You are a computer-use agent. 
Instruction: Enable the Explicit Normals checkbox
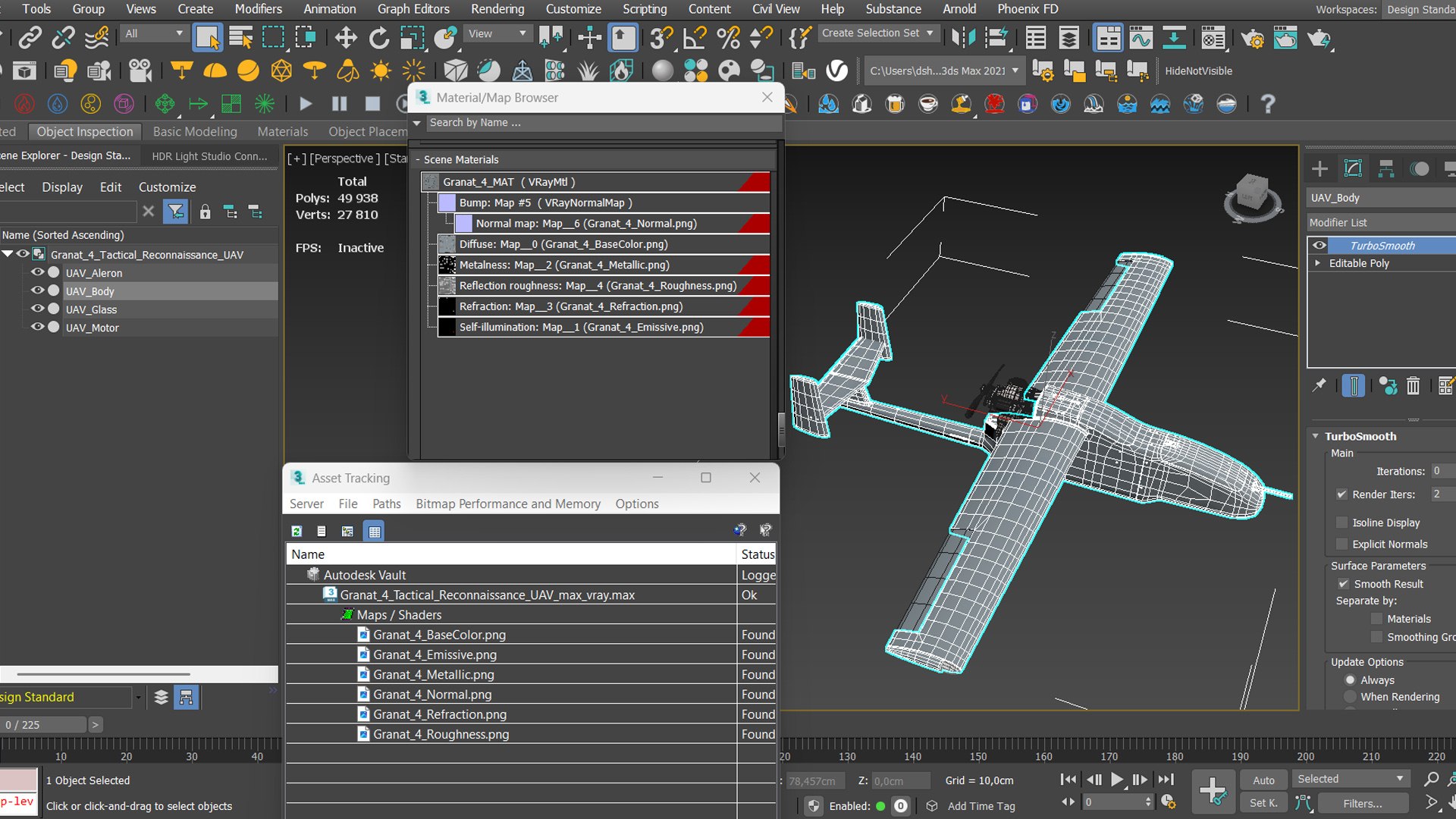coord(1342,544)
